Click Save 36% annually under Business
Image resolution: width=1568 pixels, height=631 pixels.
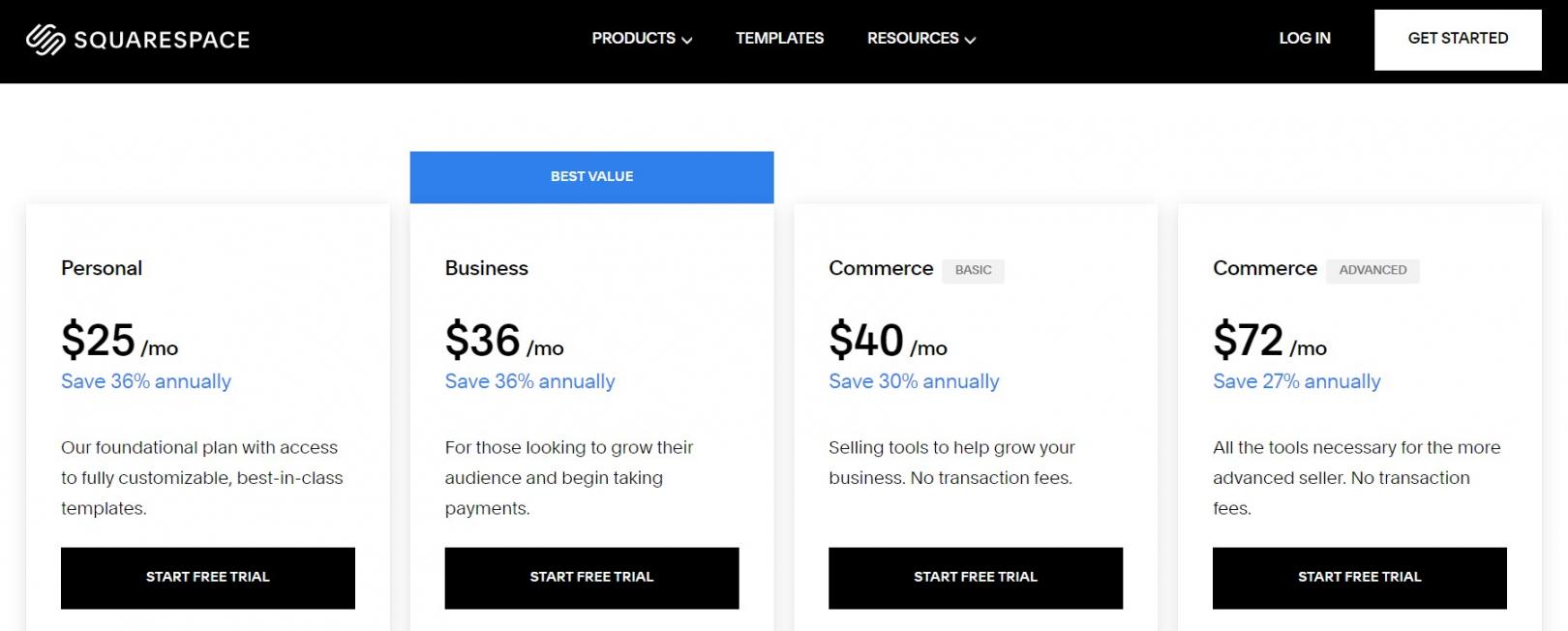click(529, 381)
